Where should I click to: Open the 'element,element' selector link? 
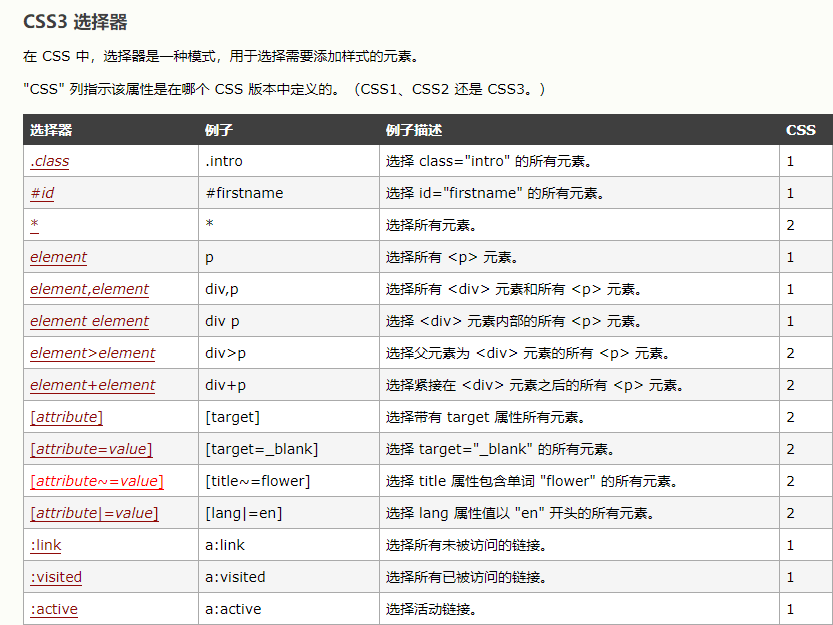pyautogui.click(x=89, y=289)
